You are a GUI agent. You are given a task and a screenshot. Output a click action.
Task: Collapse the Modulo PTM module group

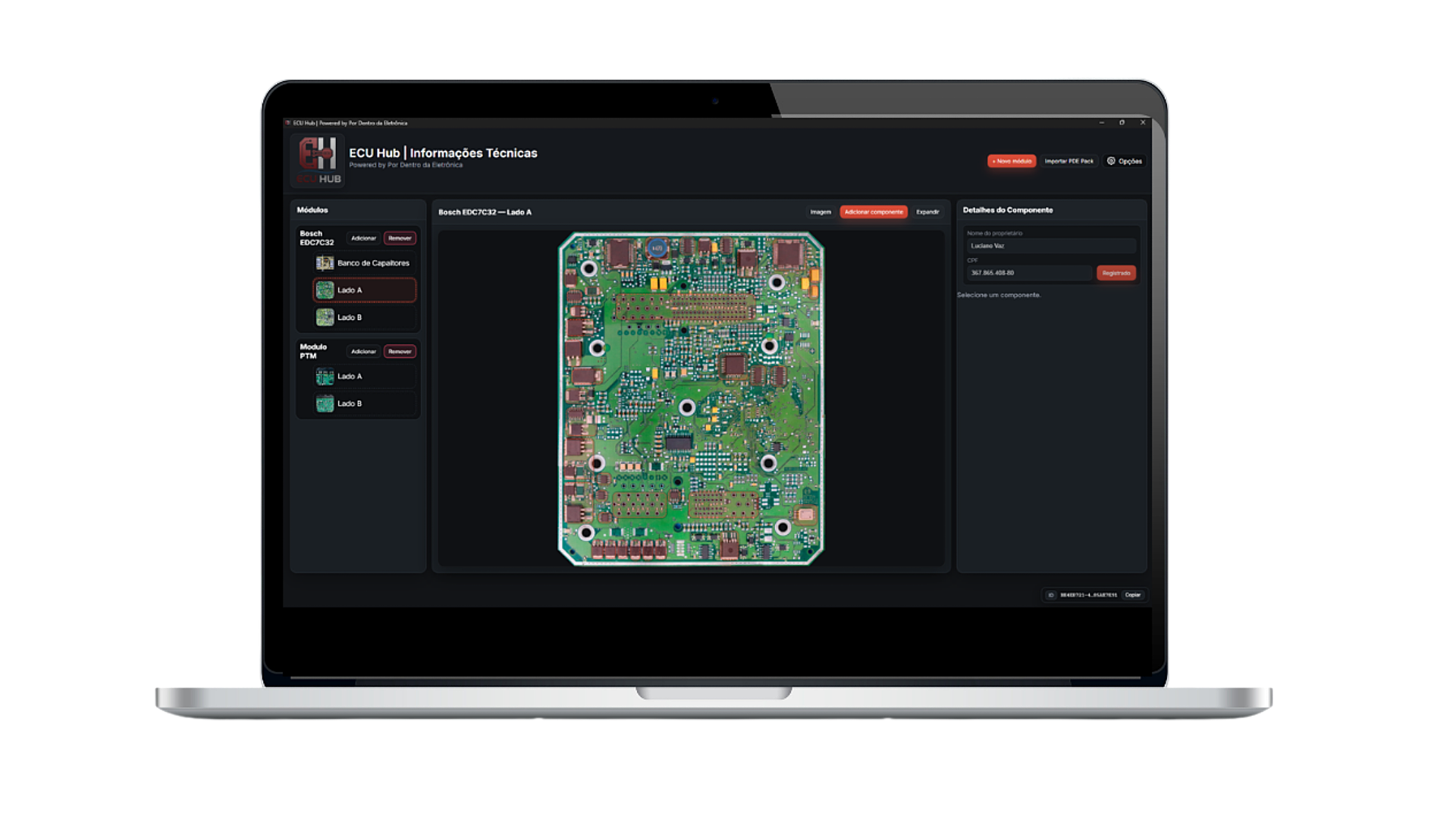[314, 351]
